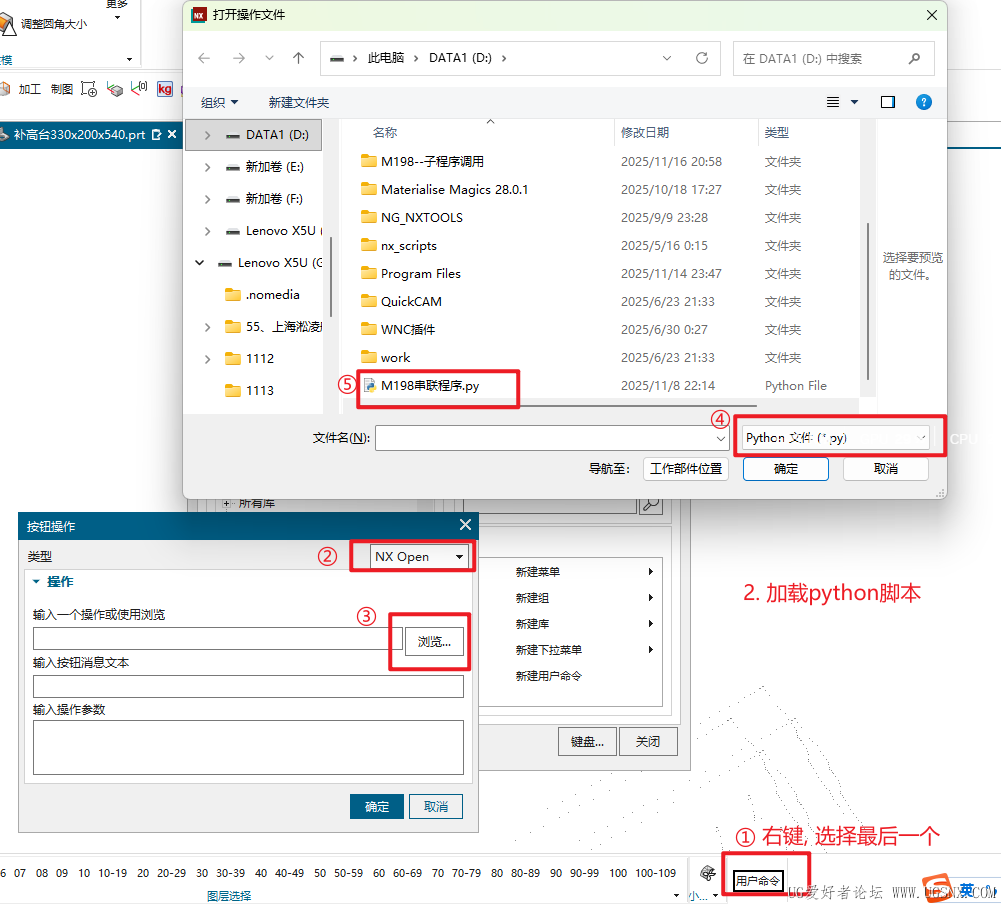Expand DATA1 (D:) in the tree
Viewport: 1001px width, 905px height.
tap(207, 135)
